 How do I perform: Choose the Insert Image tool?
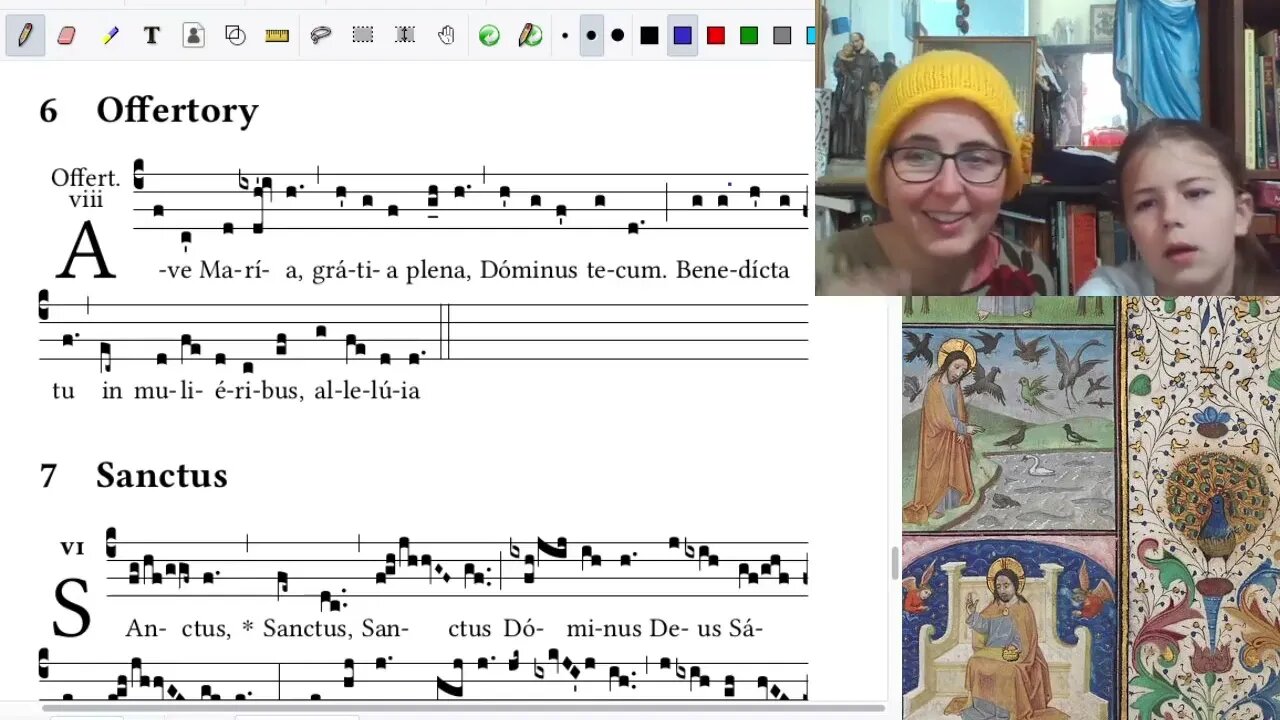(x=194, y=35)
